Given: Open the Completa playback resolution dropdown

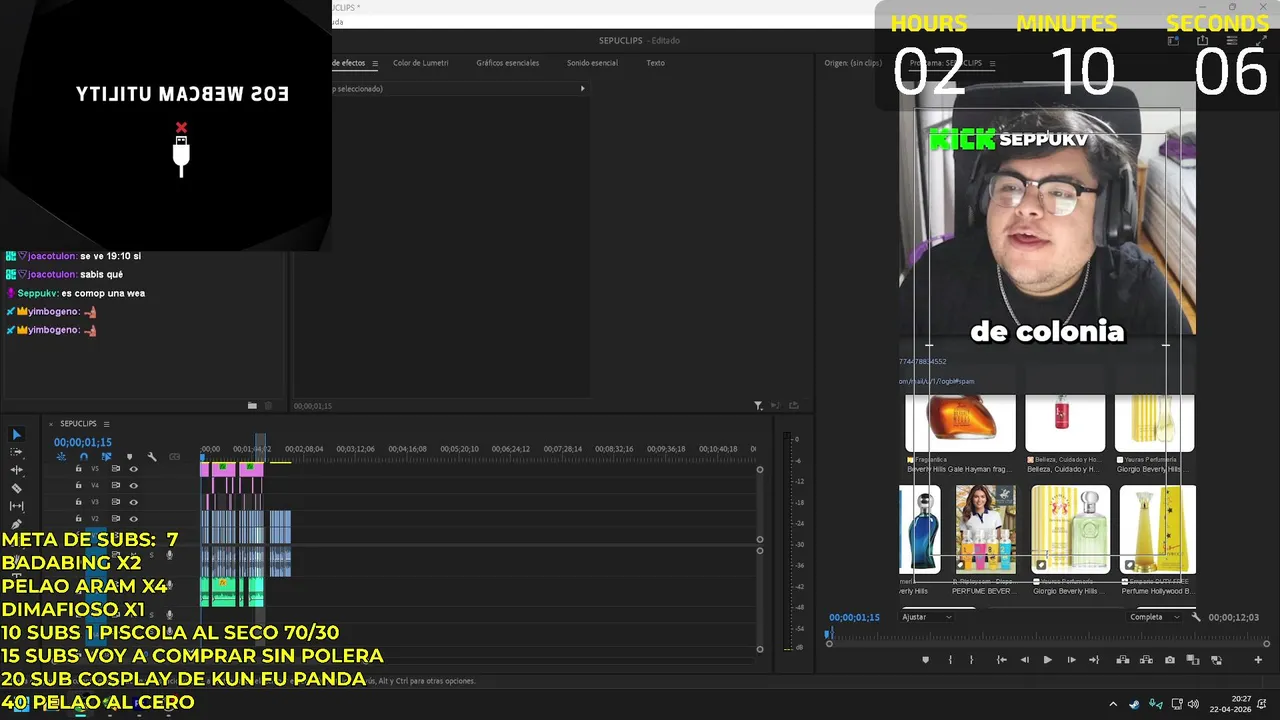Looking at the screenshot, I should pos(1153,617).
